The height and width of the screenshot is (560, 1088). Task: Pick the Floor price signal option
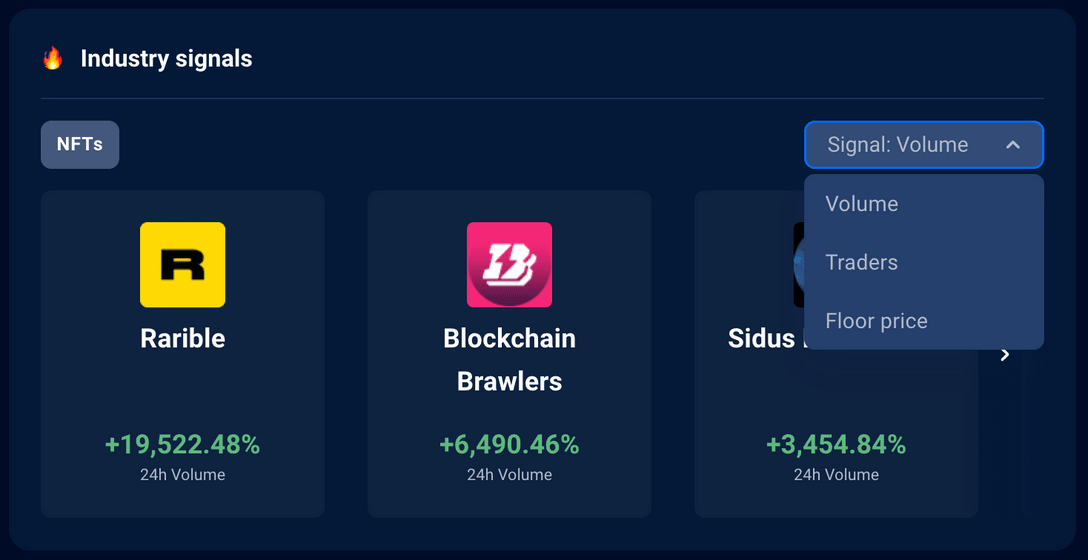(877, 321)
